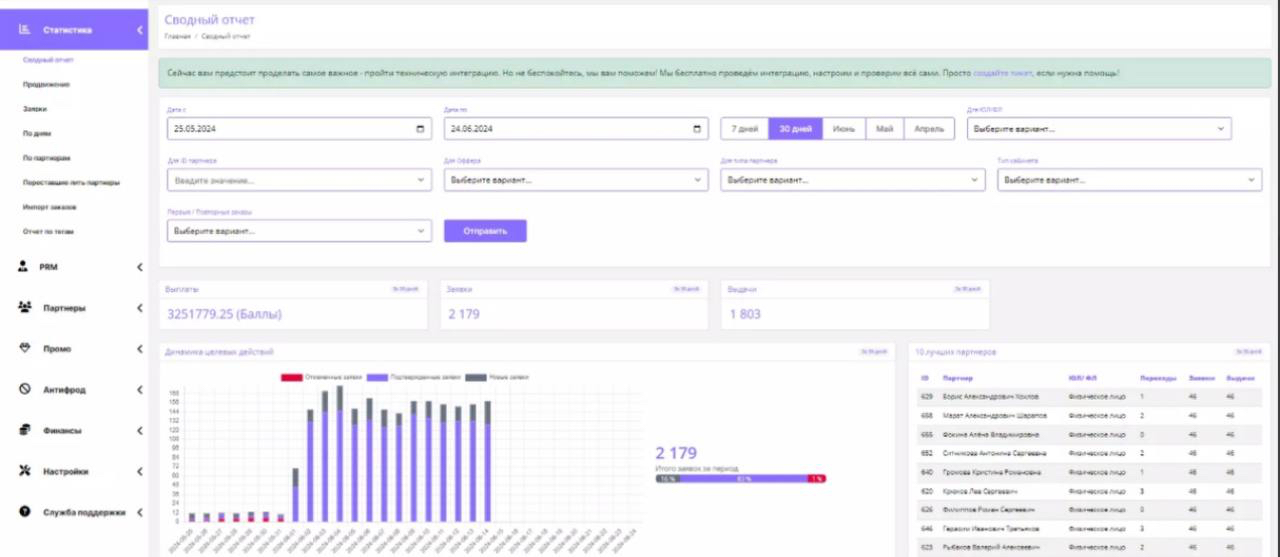1280x557 pixels.
Task: Open Продвижение in the sidebar
Action: click(x=46, y=84)
